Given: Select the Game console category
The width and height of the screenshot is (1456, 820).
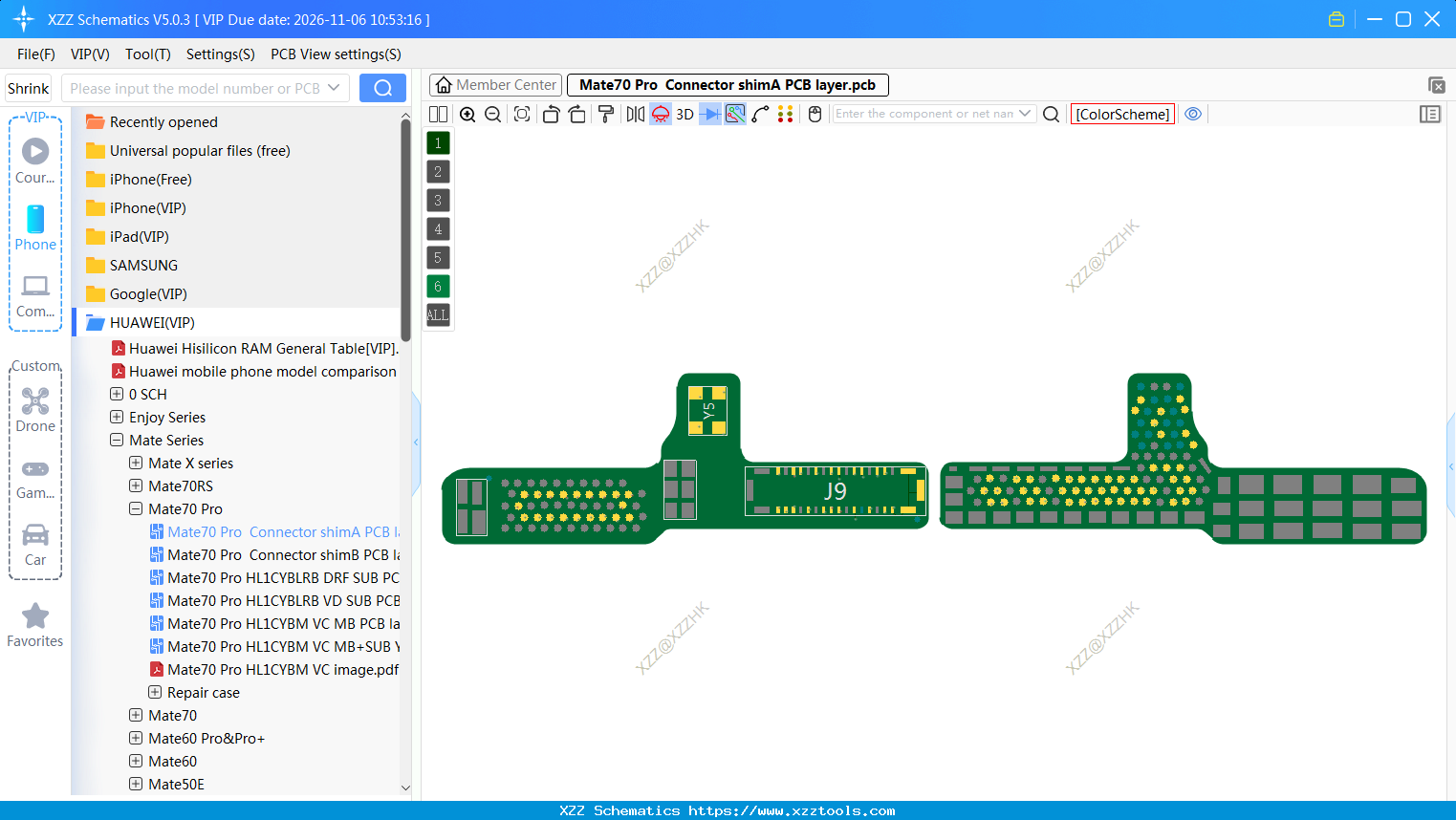Looking at the screenshot, I should coord(35,478).
